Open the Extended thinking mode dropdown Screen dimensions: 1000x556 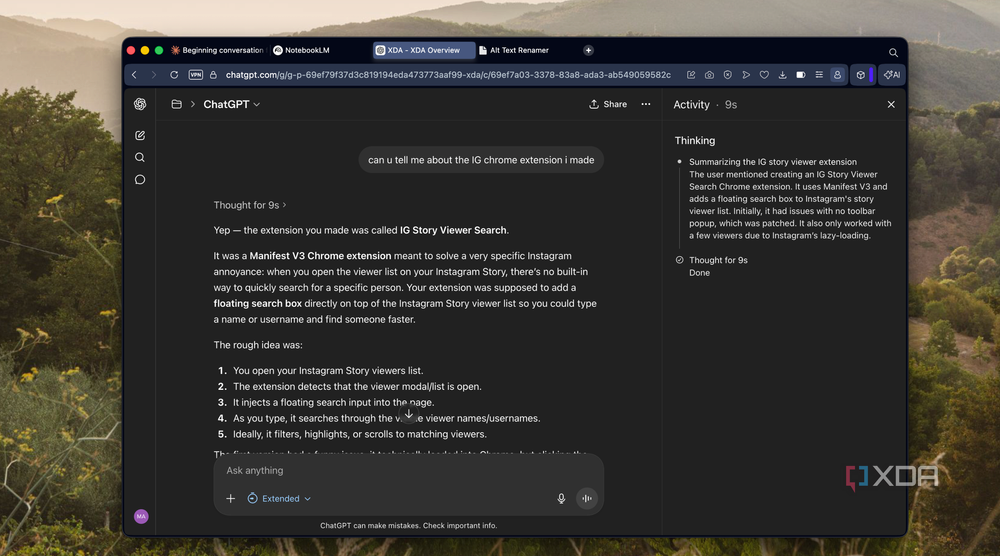pos(279,499)
